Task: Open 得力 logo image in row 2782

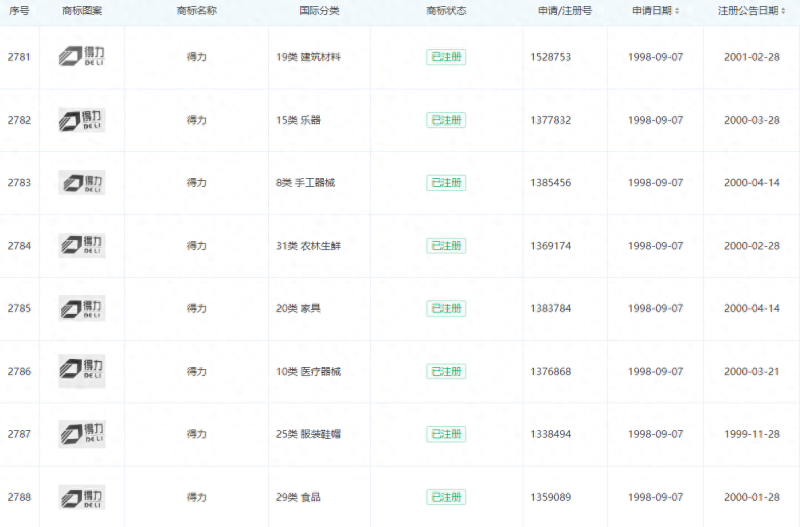Action: [81, 120]
